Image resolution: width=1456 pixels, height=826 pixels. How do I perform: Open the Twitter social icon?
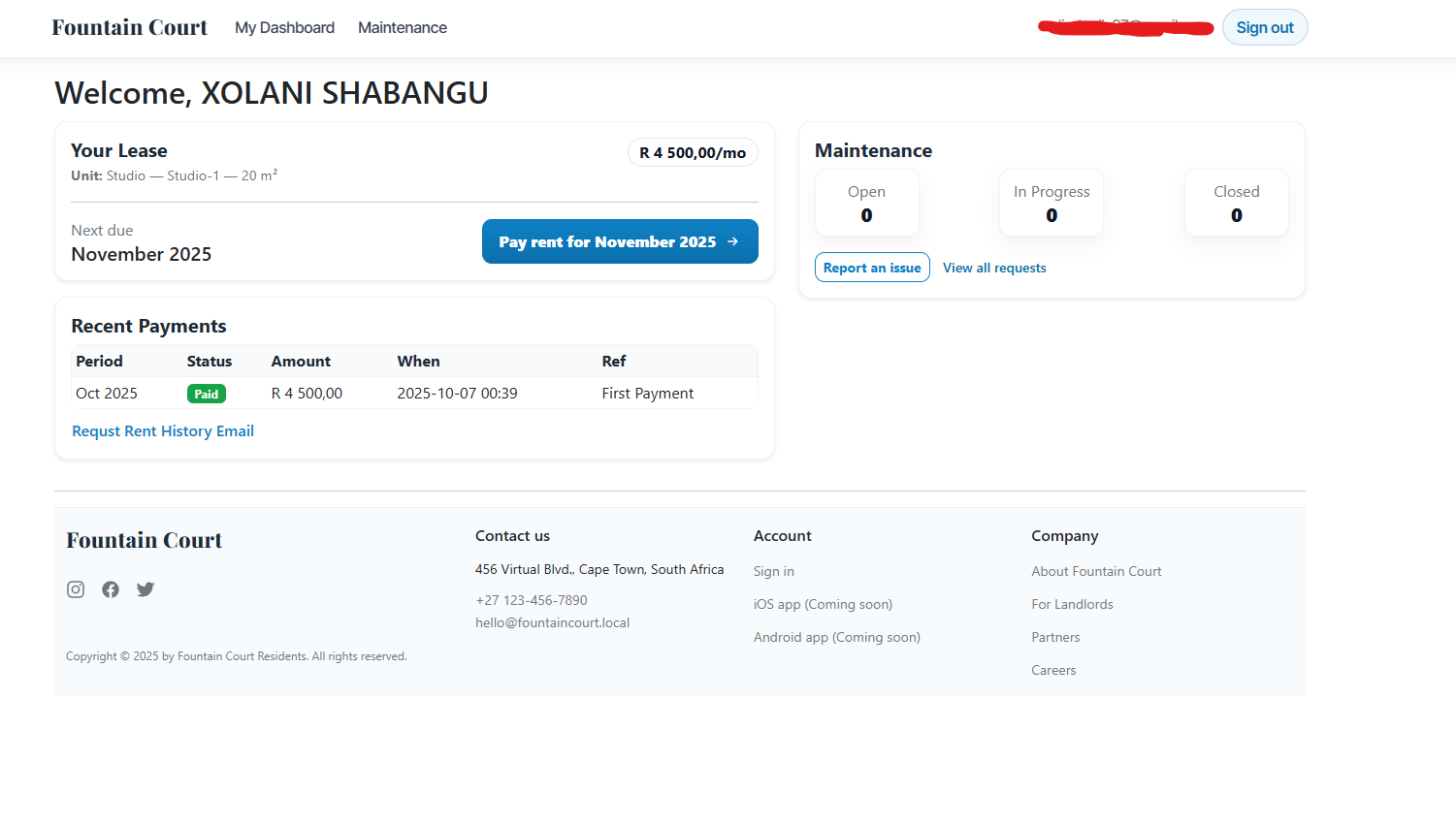146,589
